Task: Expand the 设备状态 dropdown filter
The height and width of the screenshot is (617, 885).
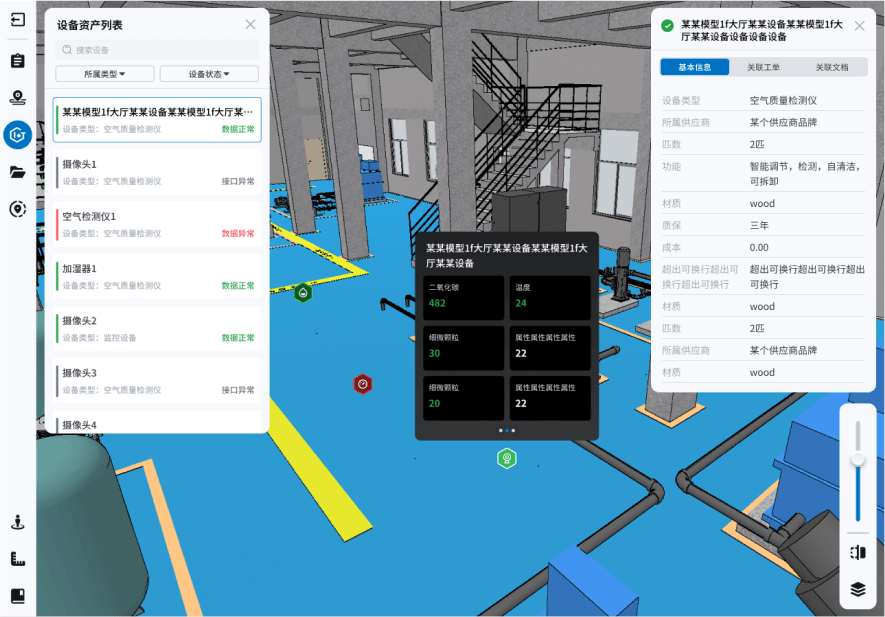Action: [209, 74]
